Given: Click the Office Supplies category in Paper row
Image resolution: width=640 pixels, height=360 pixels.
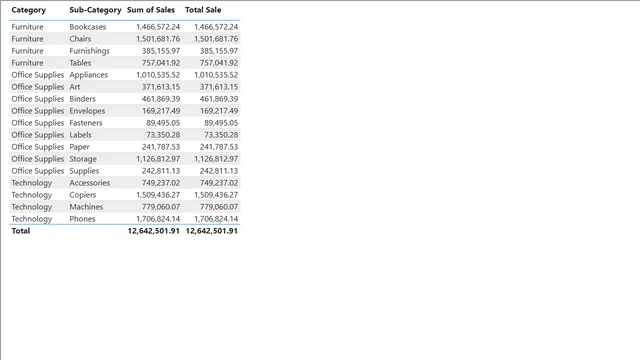Looking at the screenshot, I should [x=38, y=147].
